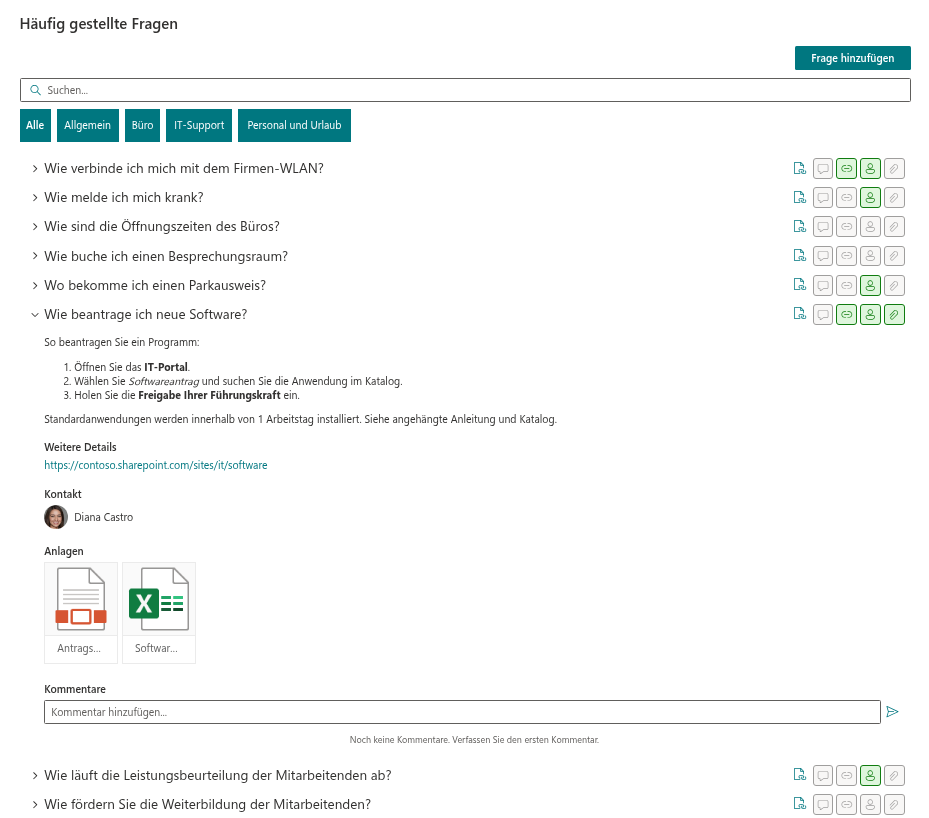
Task: Show the 'IT-Support' questions
Action: tap(199, 126)
